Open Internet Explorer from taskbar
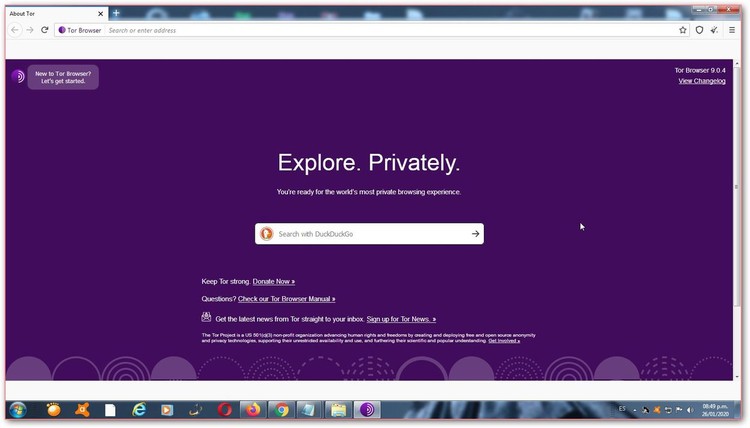 click(139, 410)
